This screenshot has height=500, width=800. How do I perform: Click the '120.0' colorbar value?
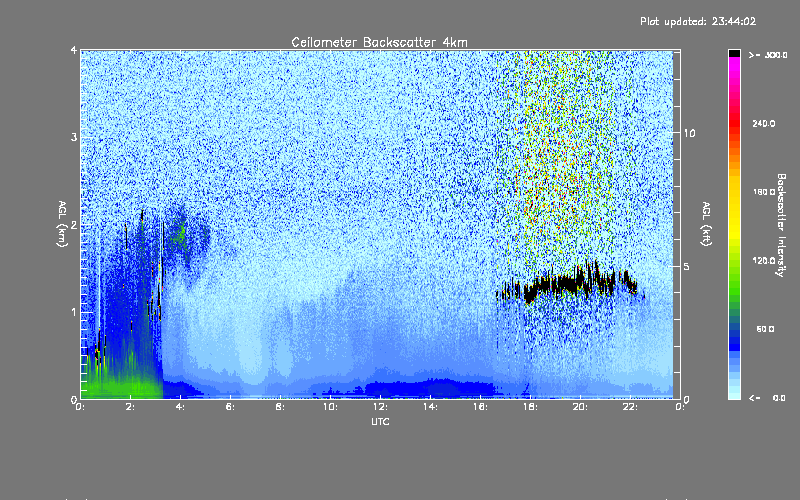tap(764, 261)
